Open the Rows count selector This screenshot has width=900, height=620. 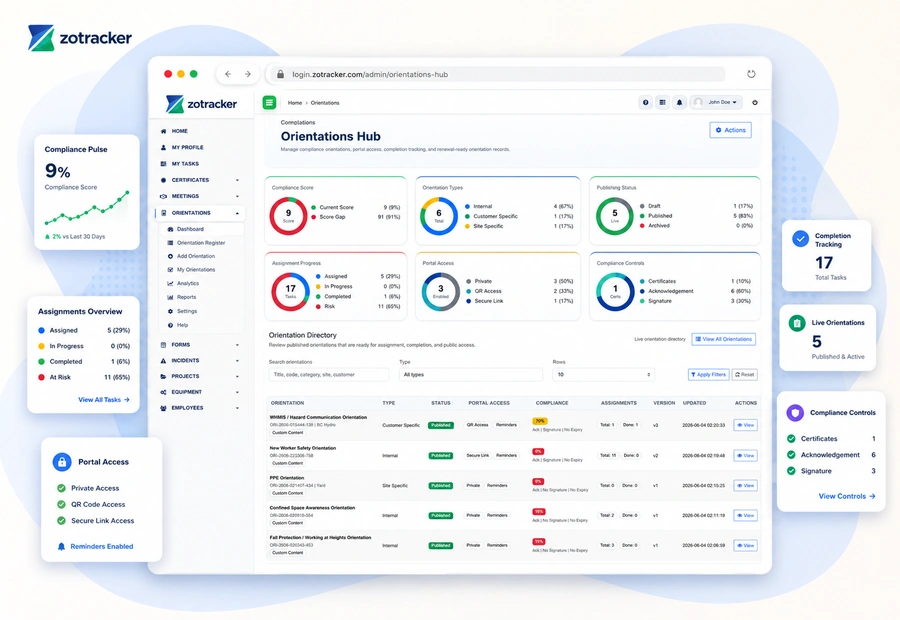603,374
